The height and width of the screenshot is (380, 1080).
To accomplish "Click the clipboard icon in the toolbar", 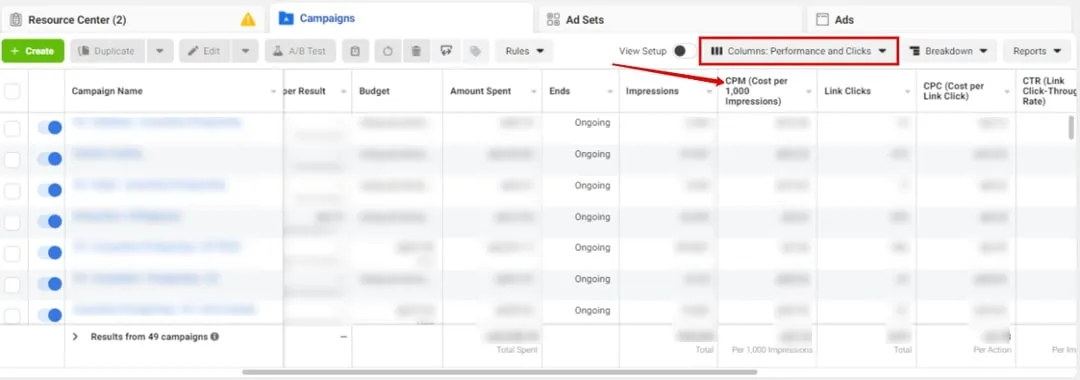I will tap(355, 51).
